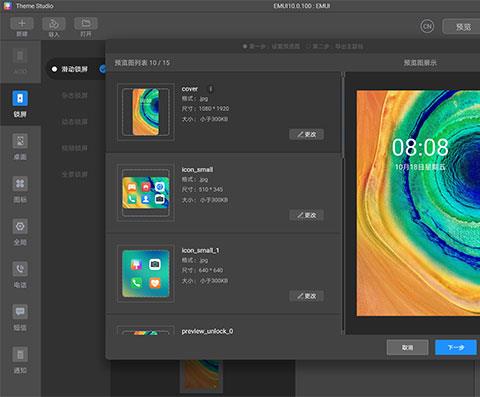Click the 更改 edit button for icon_small_1
480x397 pixels.
pos(307,296)
